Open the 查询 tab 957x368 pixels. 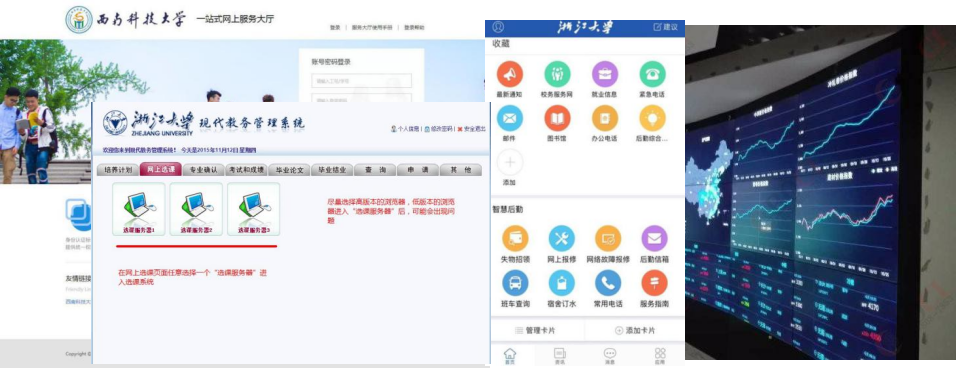[375, 170]
